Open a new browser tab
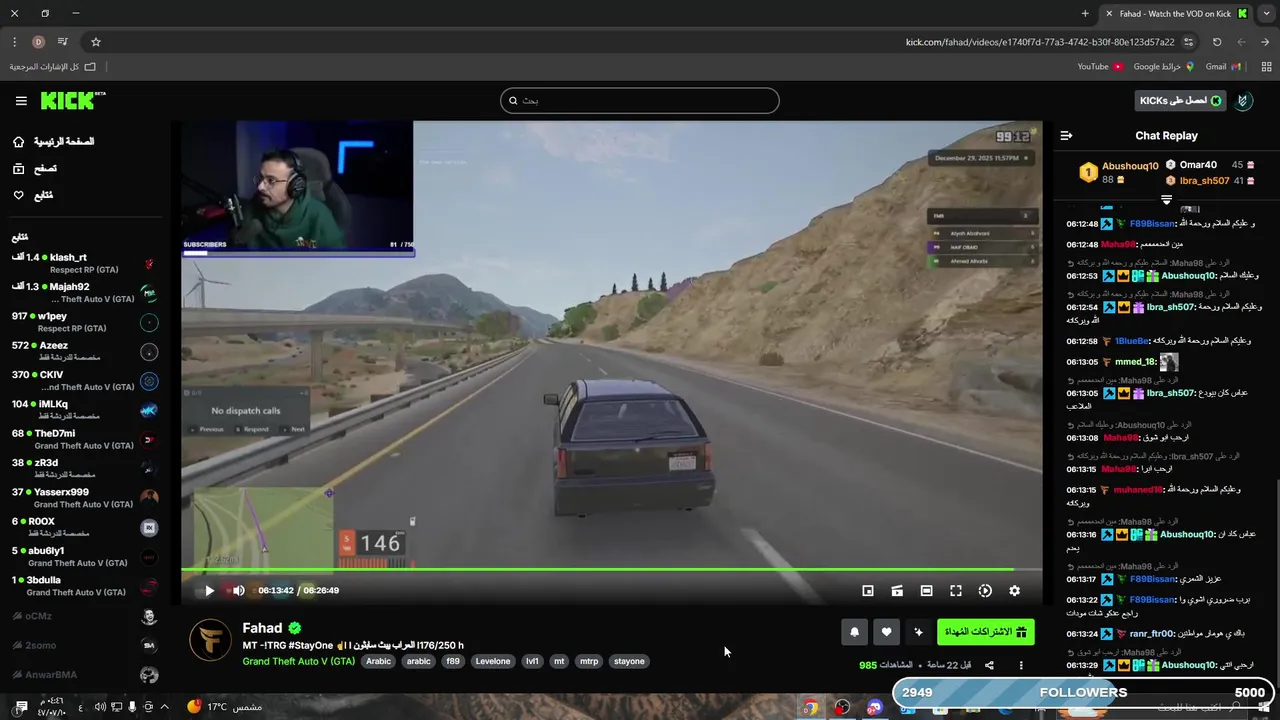The image size is (1280, 720). (x=1085, y=14)
